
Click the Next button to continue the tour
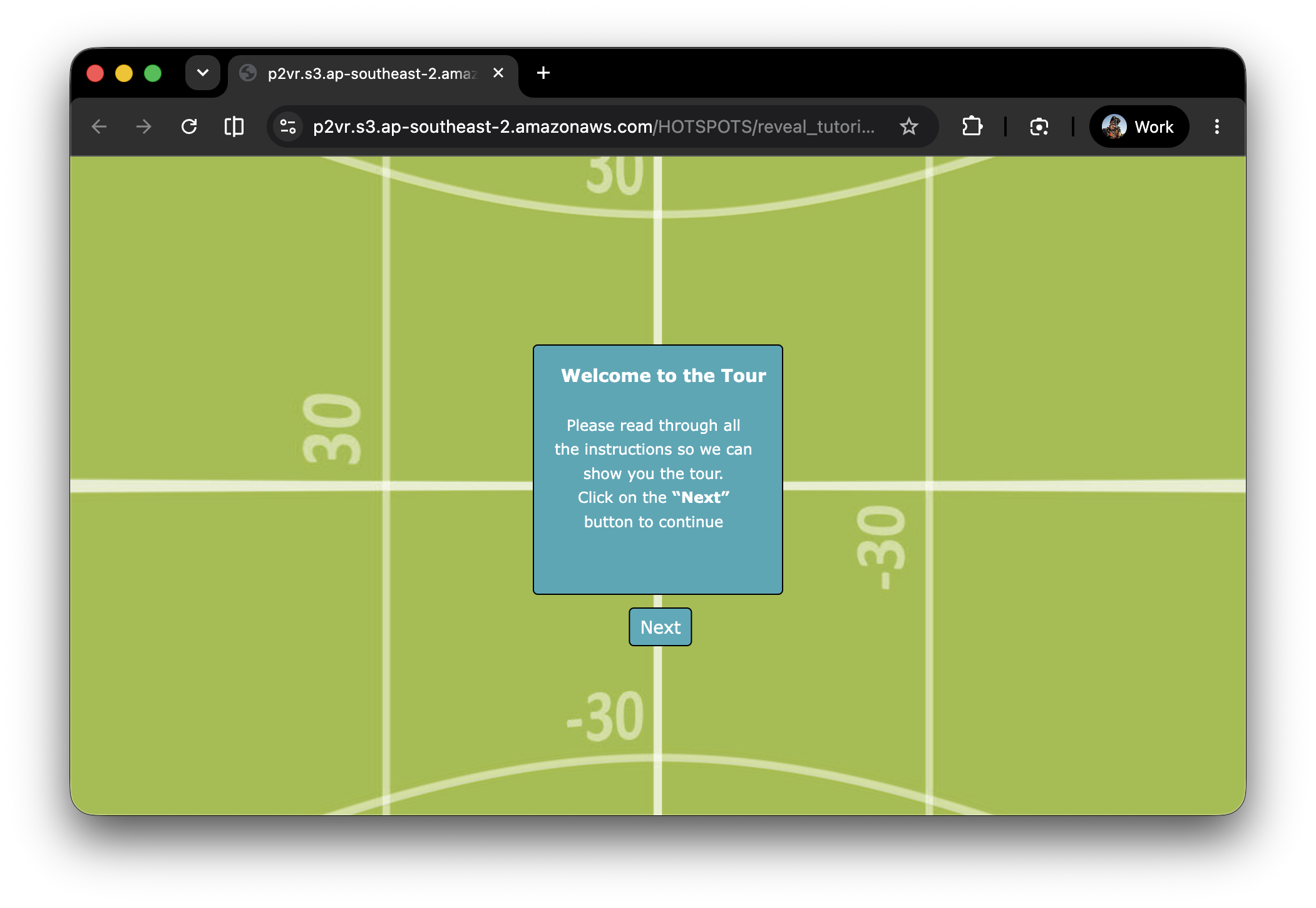pos(660,627)
